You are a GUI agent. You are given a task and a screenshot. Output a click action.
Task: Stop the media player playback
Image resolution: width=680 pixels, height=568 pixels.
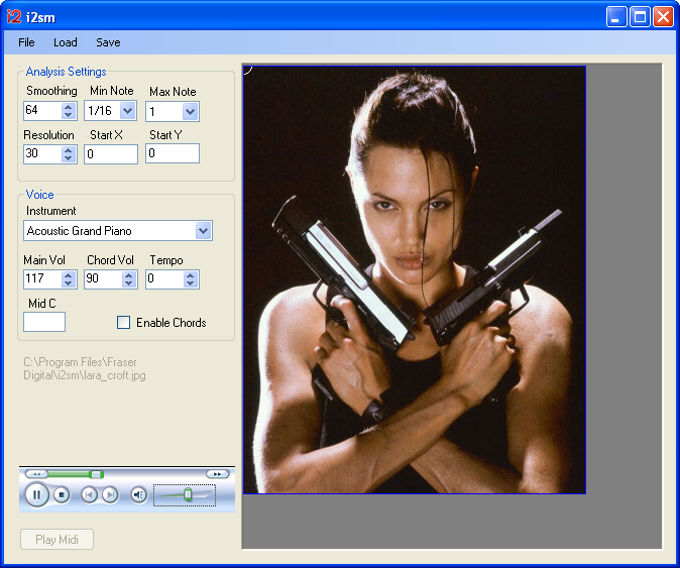tap(62, 495)
